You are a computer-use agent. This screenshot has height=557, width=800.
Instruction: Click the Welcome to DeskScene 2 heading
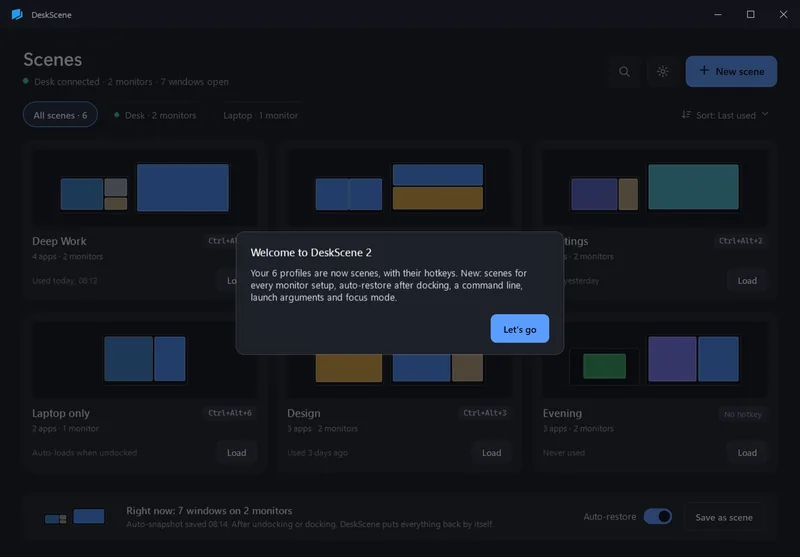[311, 252]
